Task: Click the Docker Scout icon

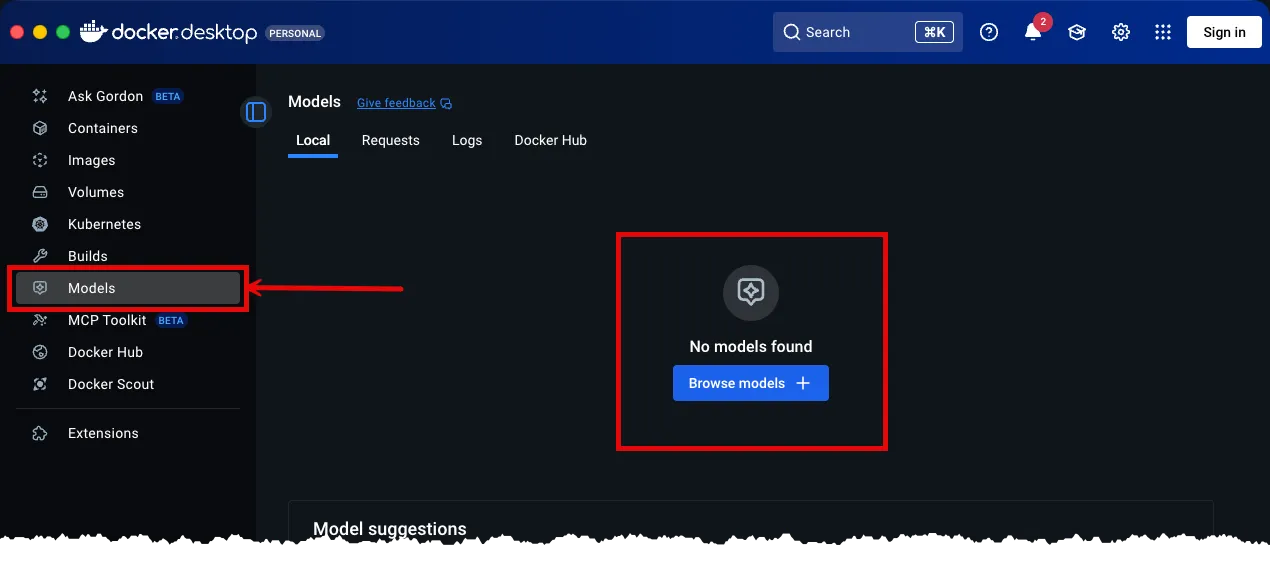Action: tap(40, 384)
